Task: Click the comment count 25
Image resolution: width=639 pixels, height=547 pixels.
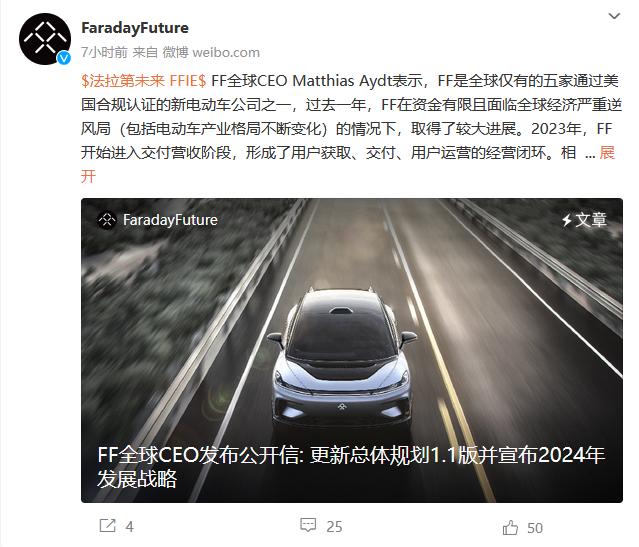Action: pyautogui.click(x=334, y=527)
